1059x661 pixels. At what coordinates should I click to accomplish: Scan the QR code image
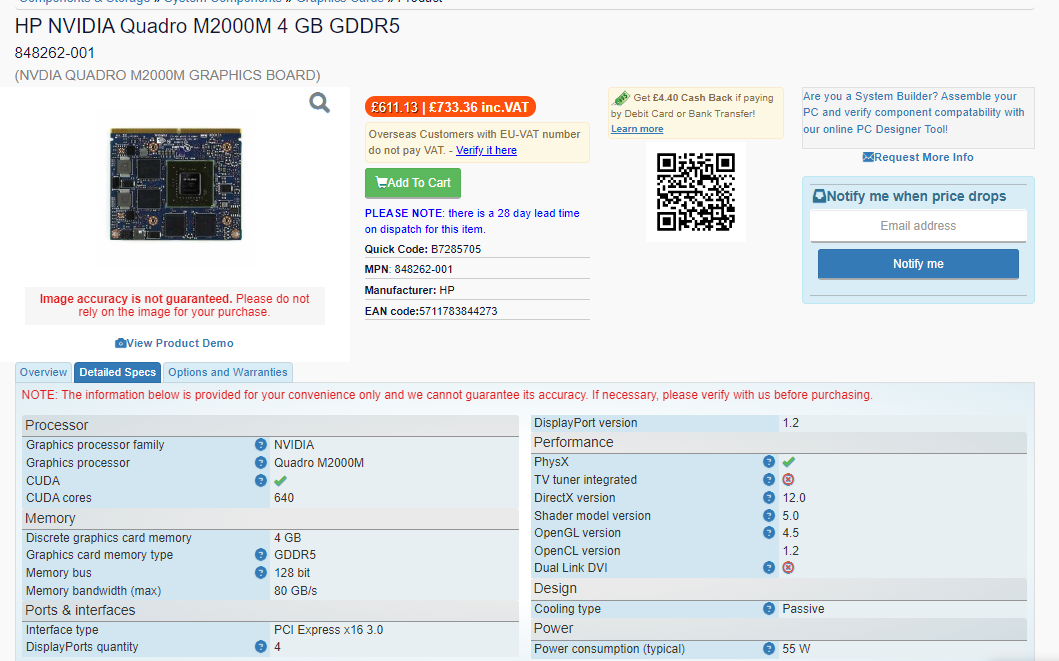click(x=696, y=192)
